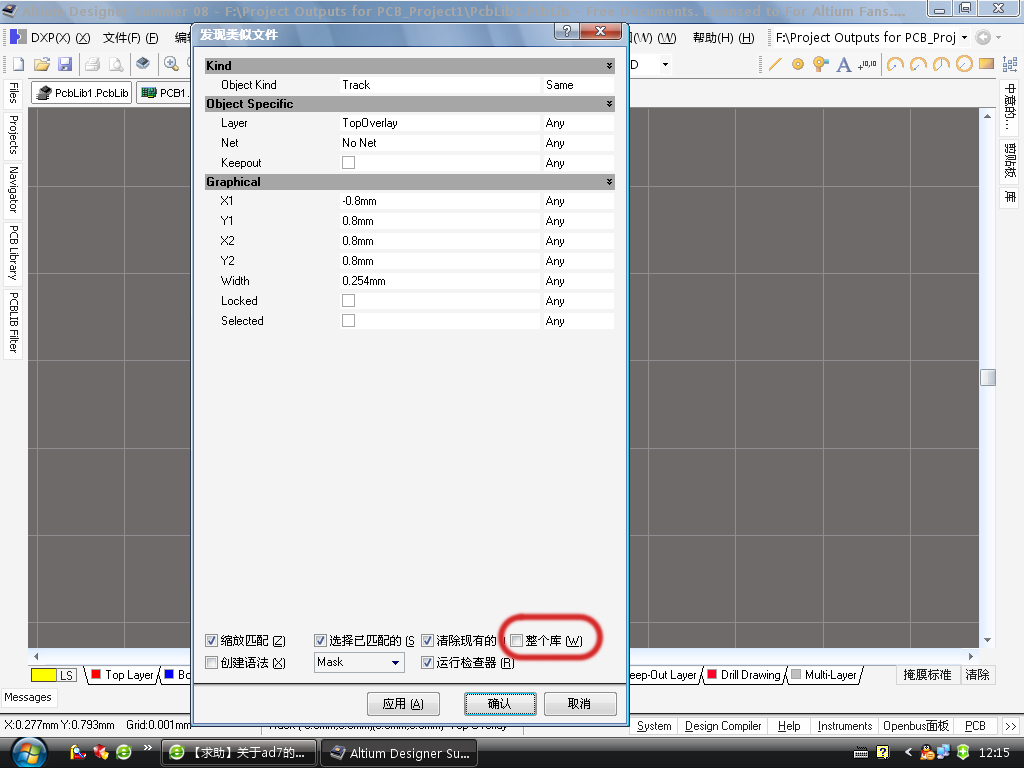Open the Object Kind 'Same' match dropdown
This screenshot has height=768, width=1024.
tap(579, 85)
